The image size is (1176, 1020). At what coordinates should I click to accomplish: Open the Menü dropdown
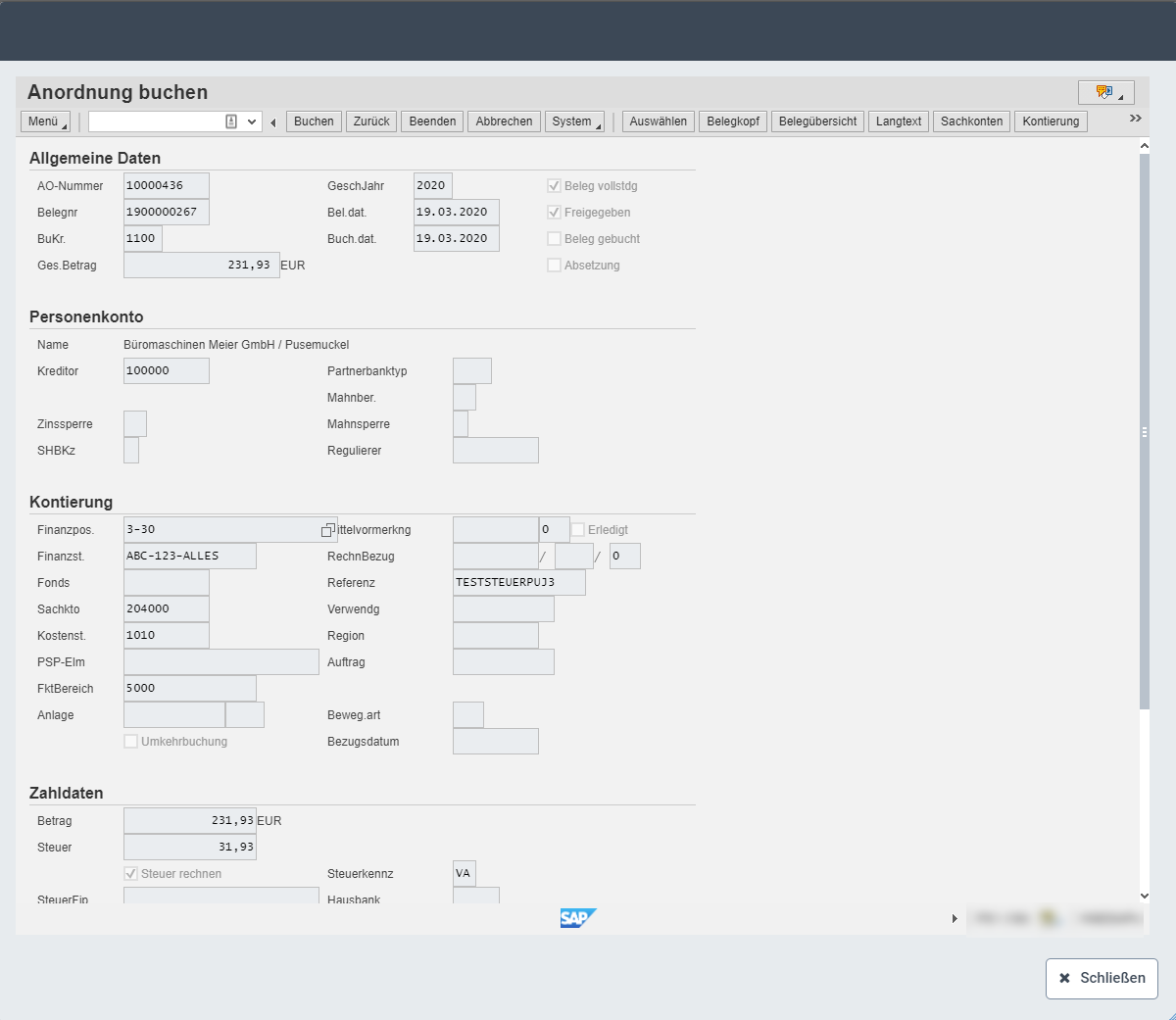[45, 121]
